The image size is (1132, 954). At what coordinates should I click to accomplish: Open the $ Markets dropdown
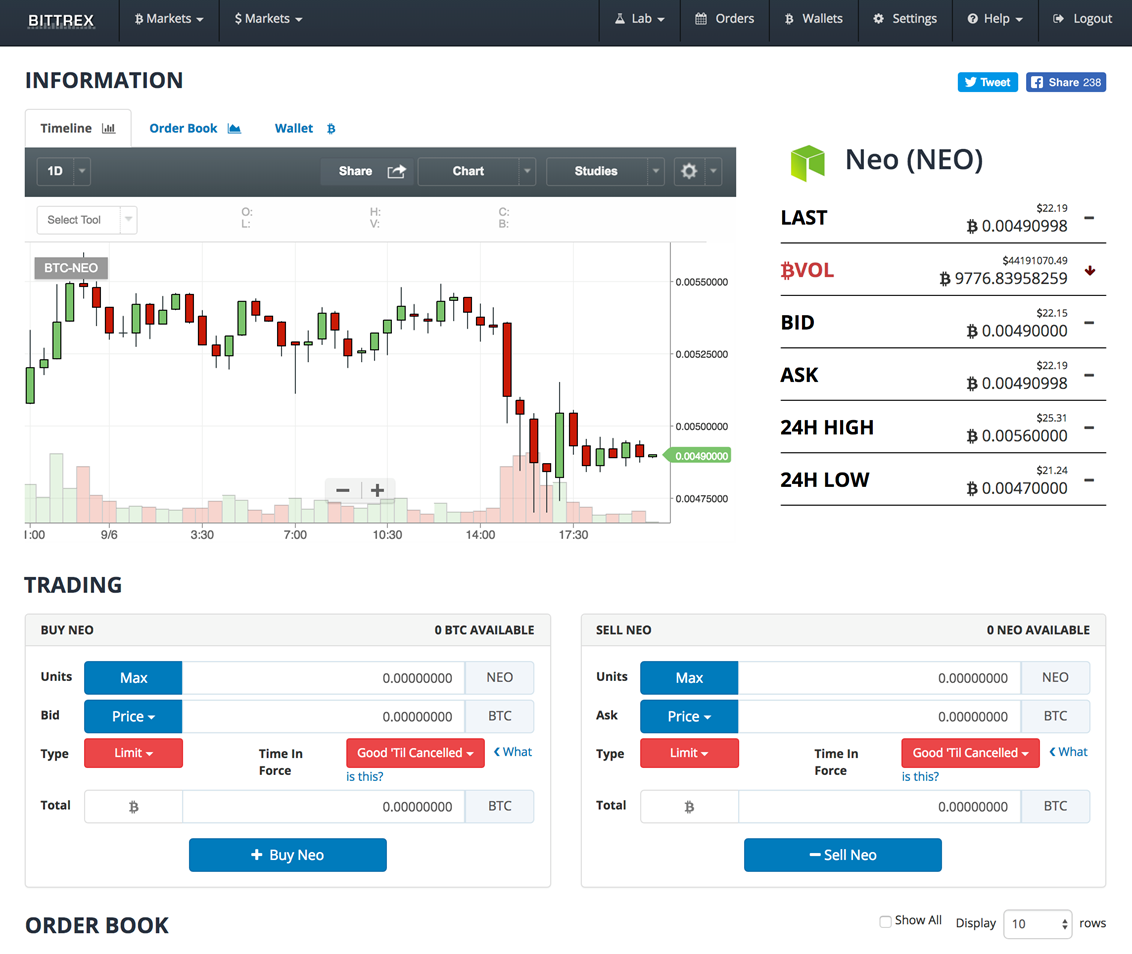tap(268, 19)
